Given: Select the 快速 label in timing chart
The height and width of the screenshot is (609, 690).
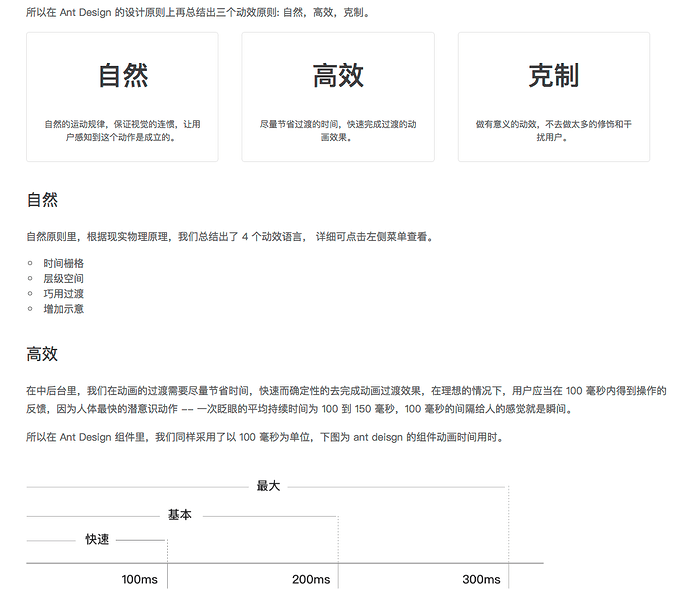Looking at the screenshot, I should coord(97,539).
